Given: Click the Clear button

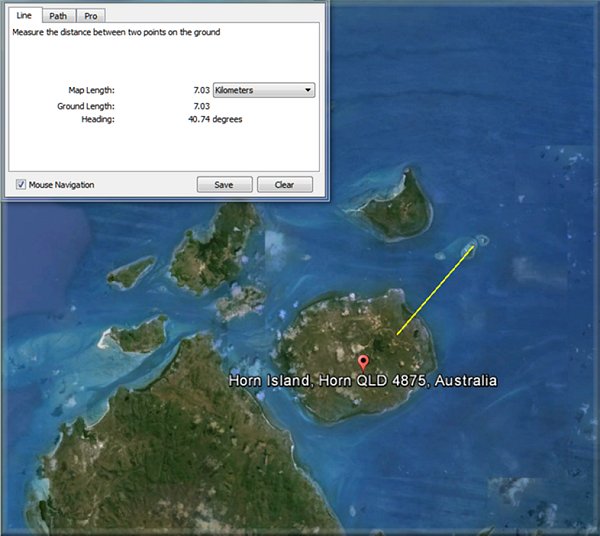Looking at the screenshot, I should 285,185.
